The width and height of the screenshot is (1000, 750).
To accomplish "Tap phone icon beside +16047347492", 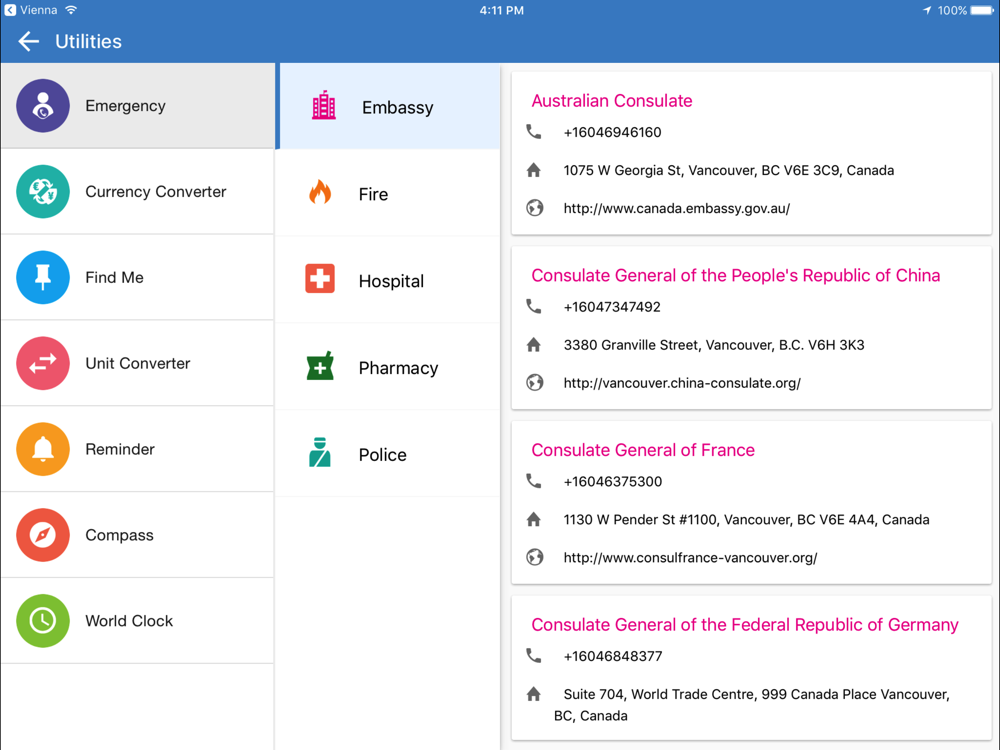I will [534, 307].
